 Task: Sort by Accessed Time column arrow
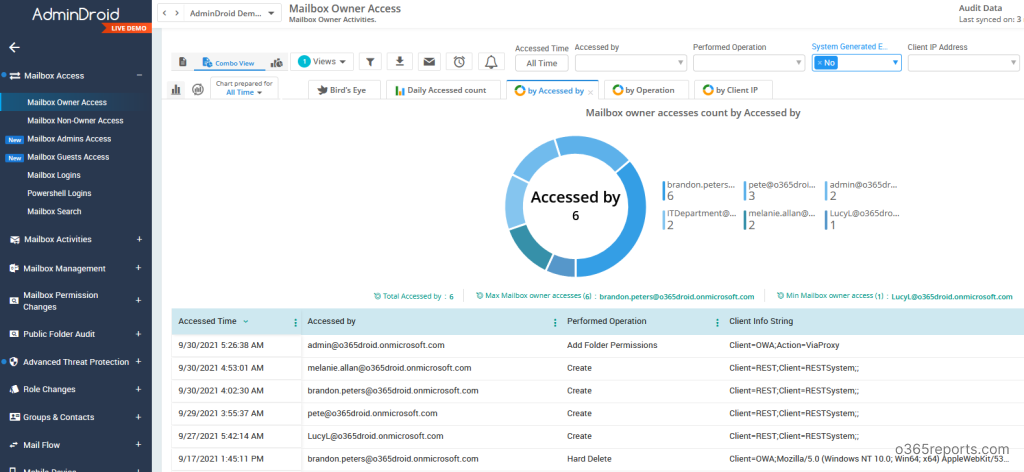coord(246,321)
